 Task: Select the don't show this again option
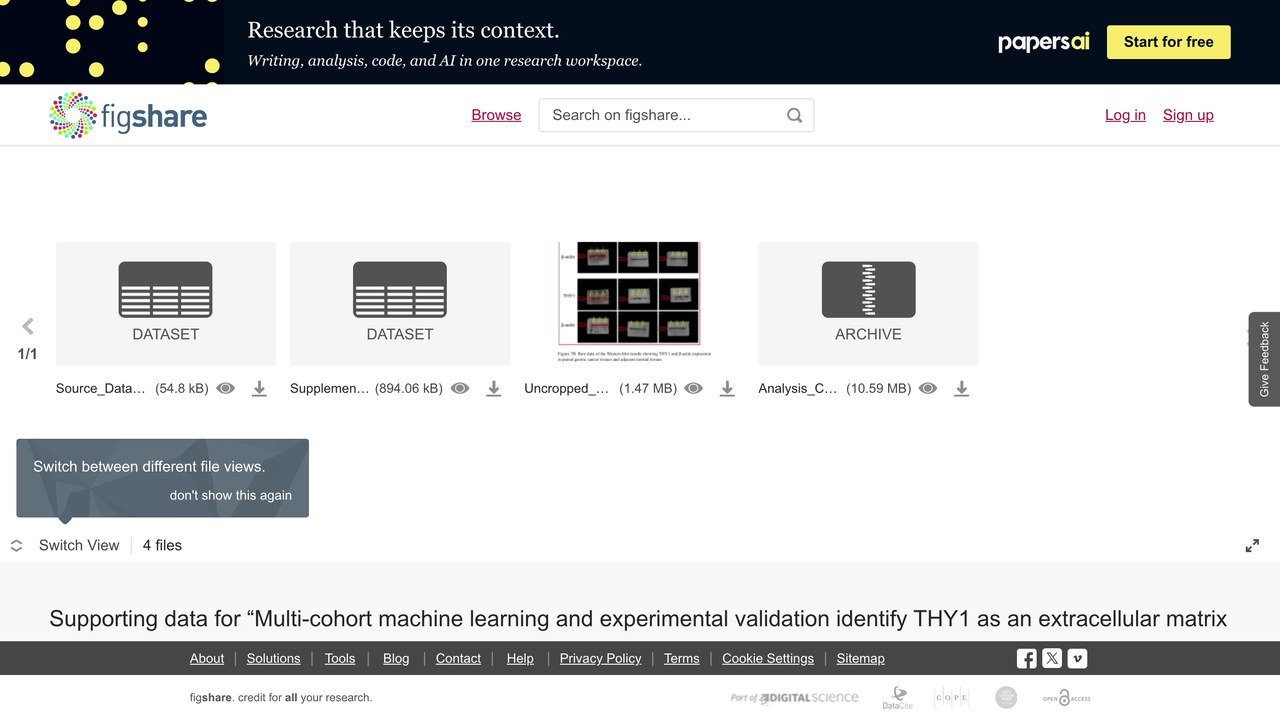pyautogui.click(x=231, y=495)
